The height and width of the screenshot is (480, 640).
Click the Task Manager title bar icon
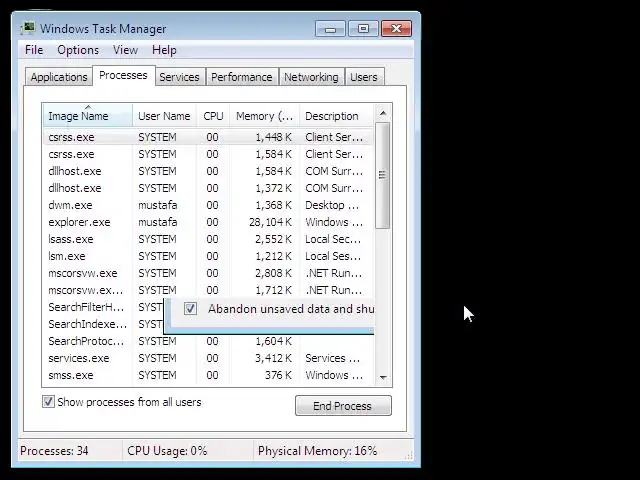(x=27, y=28)
